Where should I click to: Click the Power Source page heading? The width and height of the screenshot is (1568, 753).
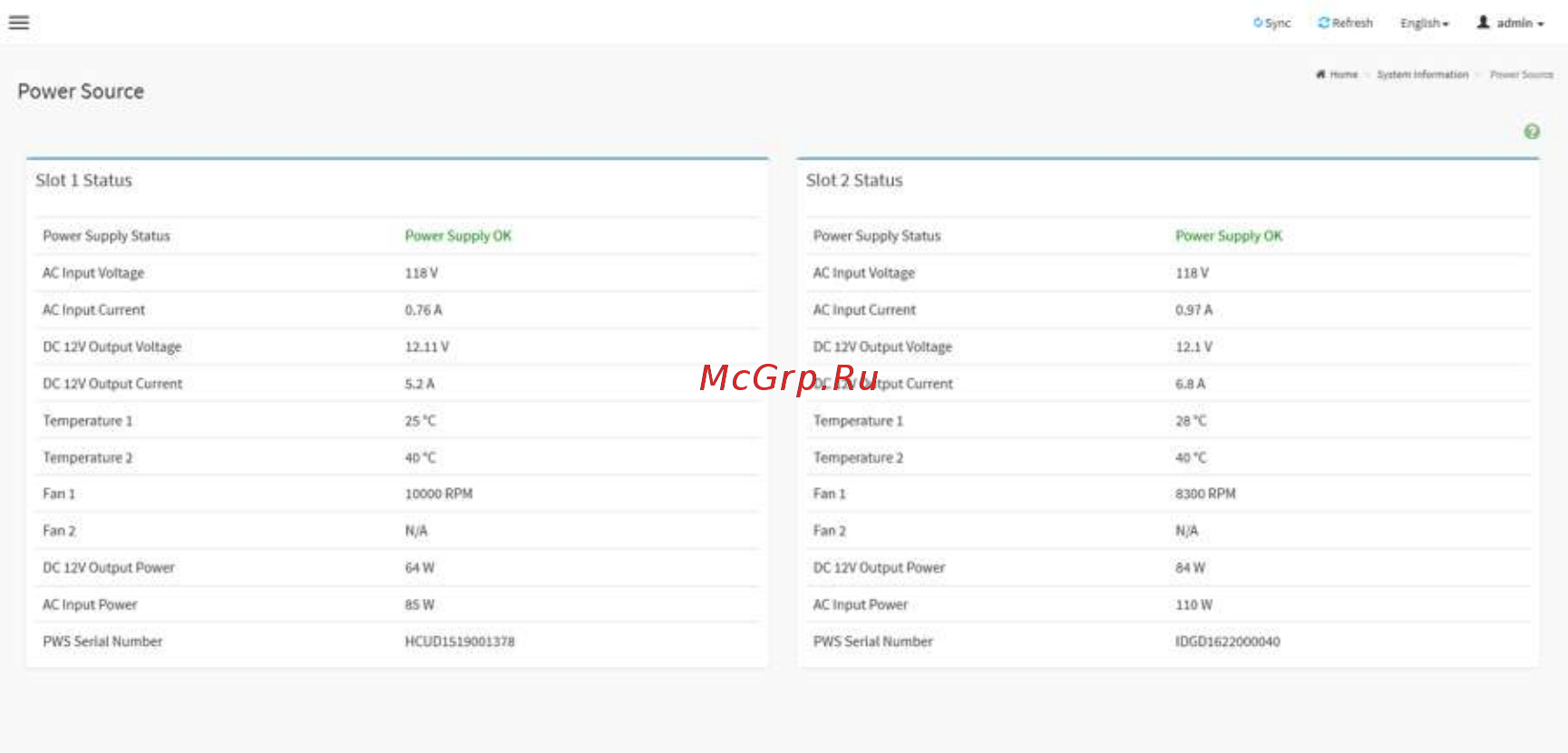81,92
